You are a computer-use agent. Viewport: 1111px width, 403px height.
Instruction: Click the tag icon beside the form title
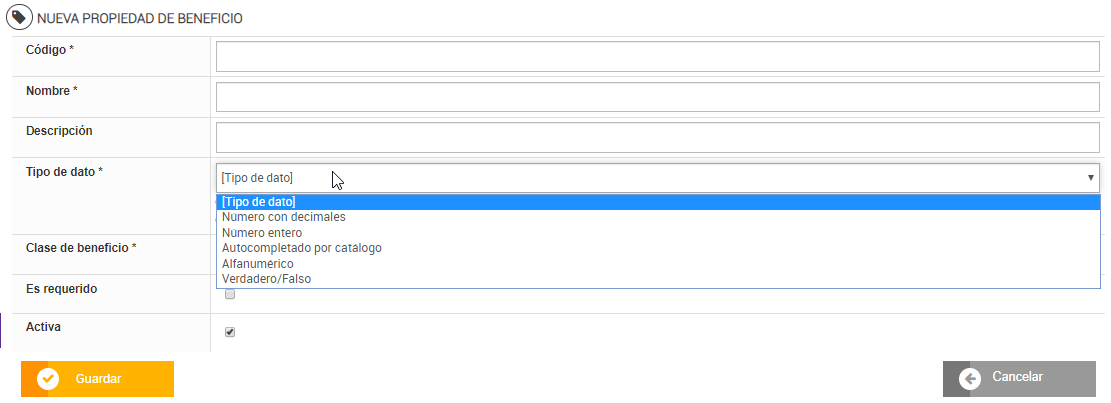(19, 18)
